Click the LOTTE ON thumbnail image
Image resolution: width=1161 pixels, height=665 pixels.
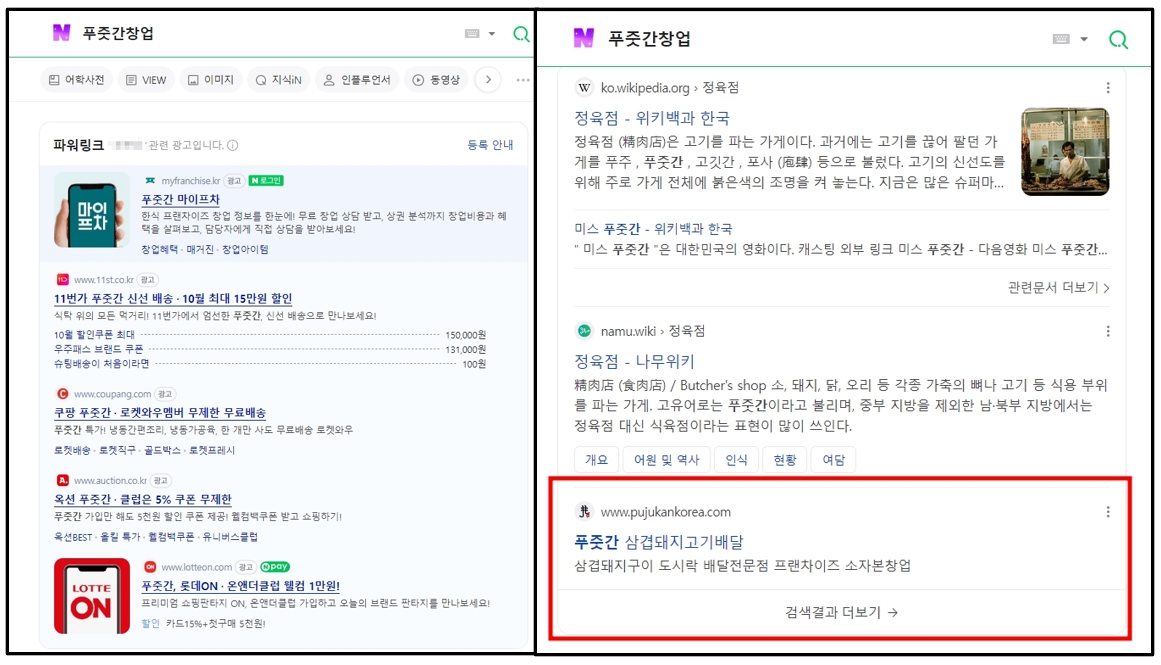pos(92,596)
